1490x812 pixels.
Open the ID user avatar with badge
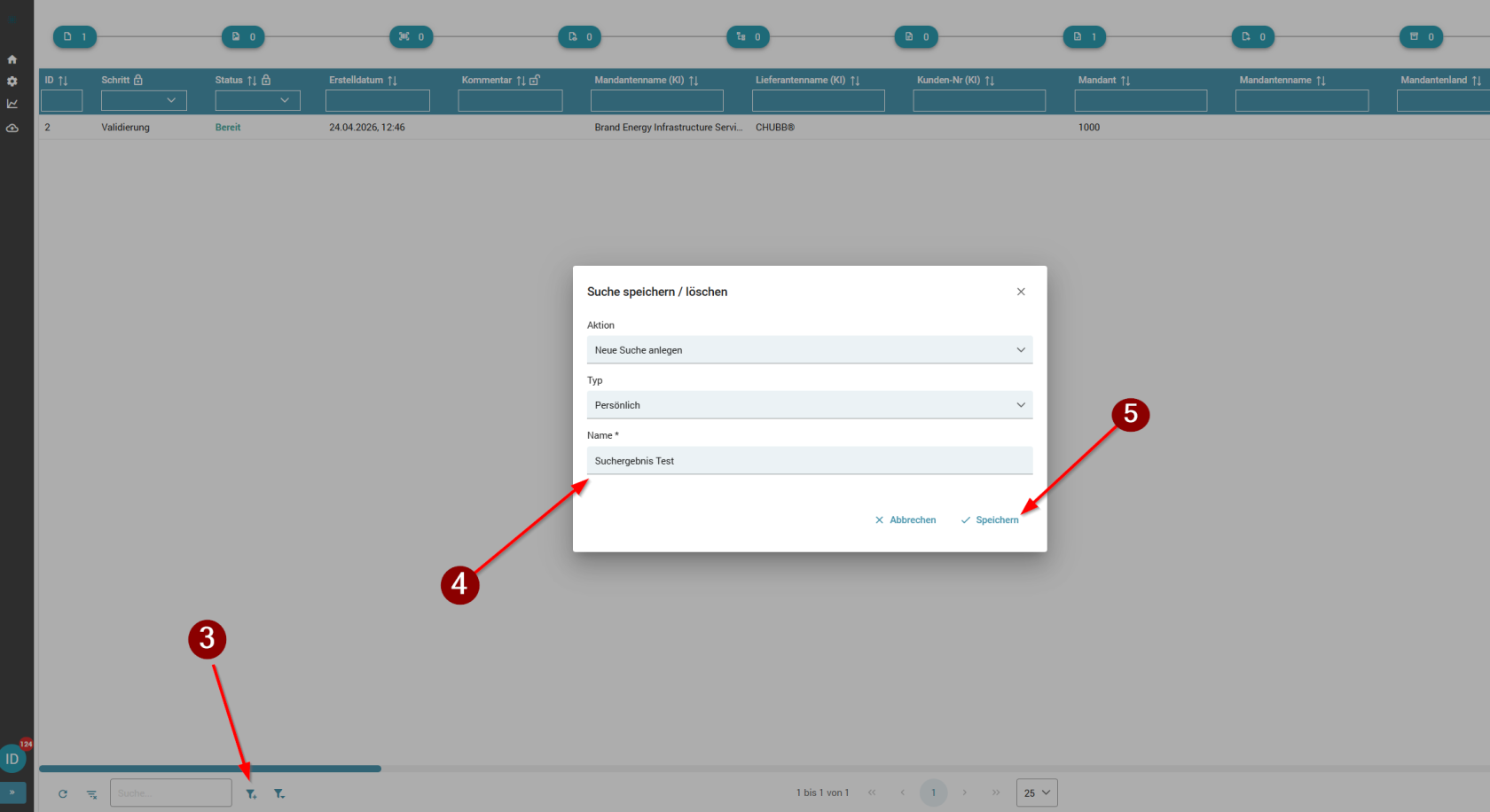[12, 759]
